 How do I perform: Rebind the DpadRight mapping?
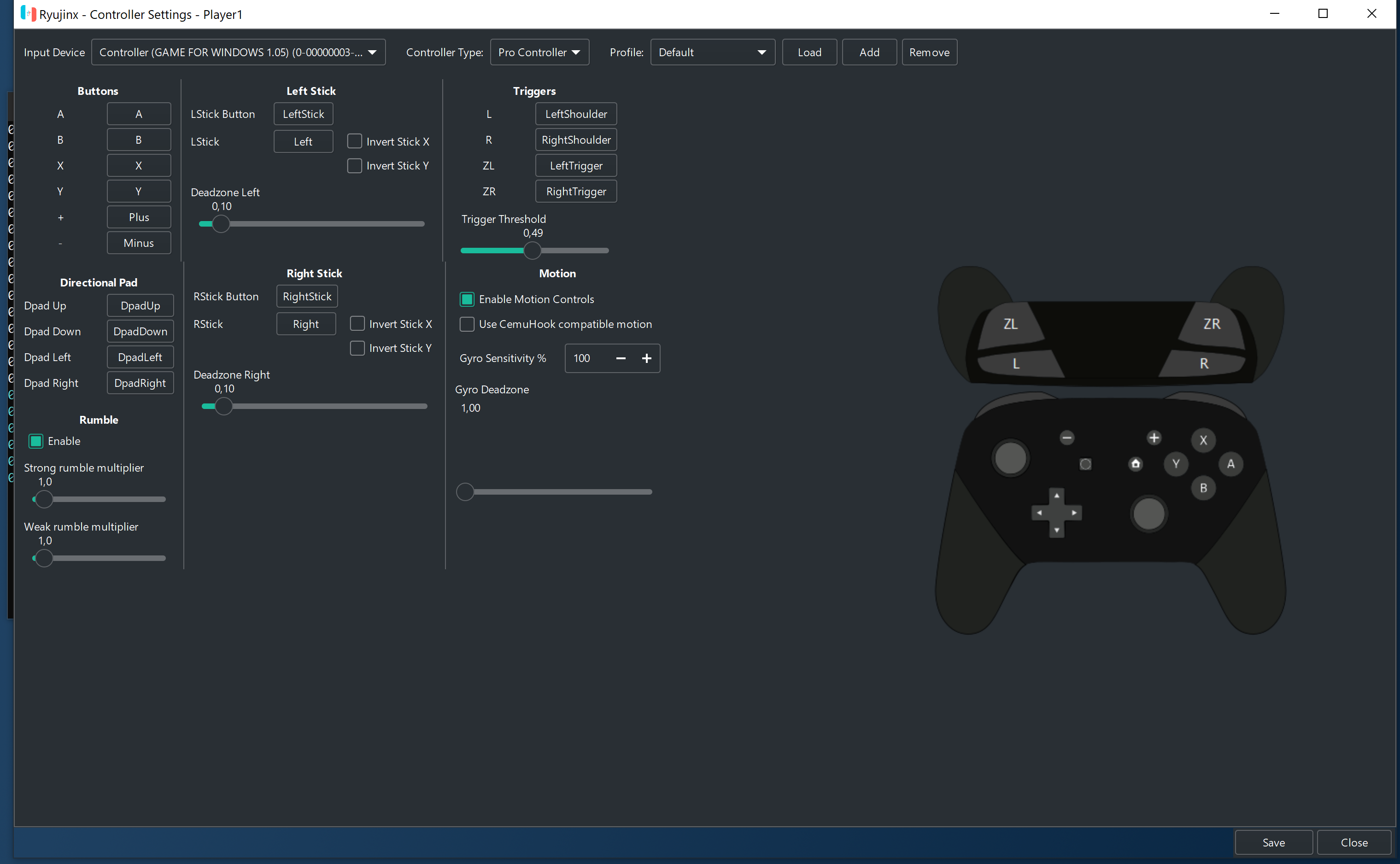(x=140, y=383)
